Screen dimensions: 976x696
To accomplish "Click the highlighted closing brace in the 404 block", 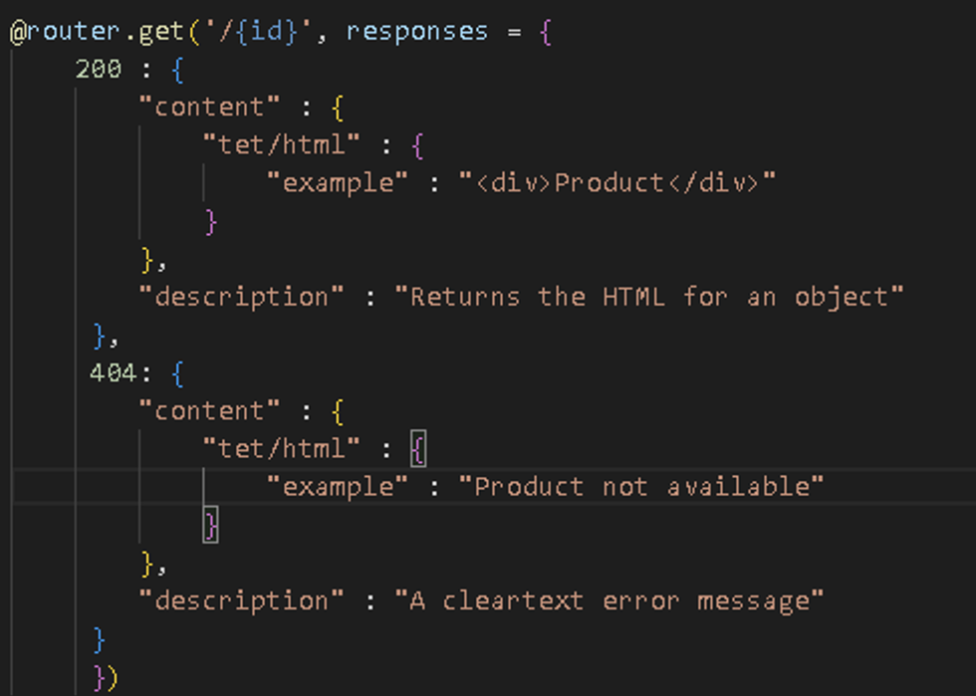I will (x=210, y=525).
